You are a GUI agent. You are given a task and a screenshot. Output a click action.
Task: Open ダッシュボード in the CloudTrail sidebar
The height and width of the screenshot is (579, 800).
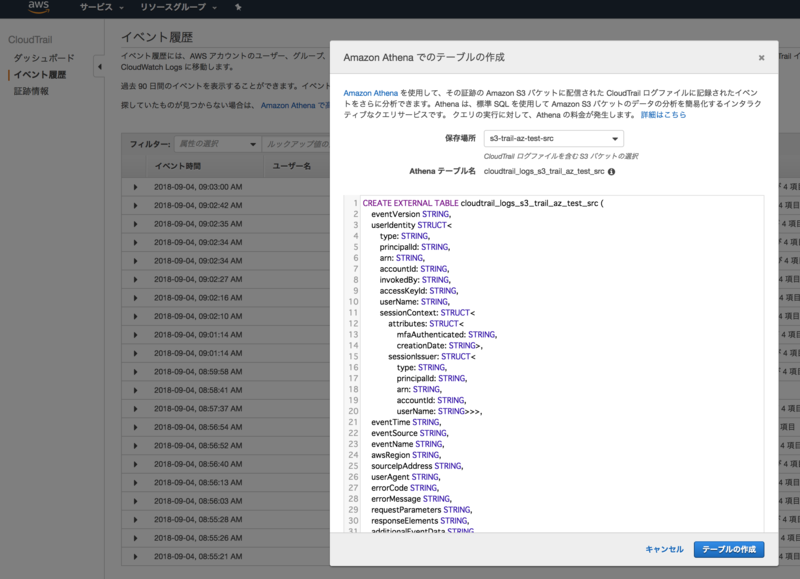coord(44,58)
